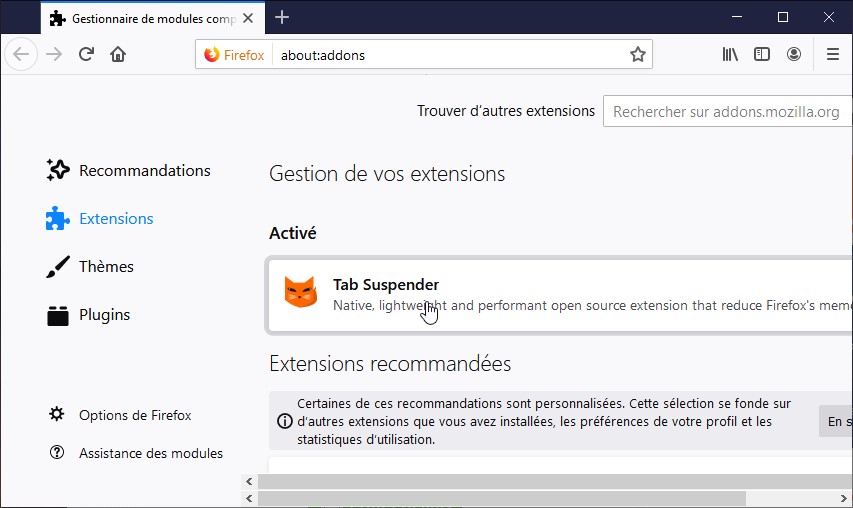Viewport: 853px width, 508px height.
Task: Open the Firefox account icon
Action: [794, 55]
